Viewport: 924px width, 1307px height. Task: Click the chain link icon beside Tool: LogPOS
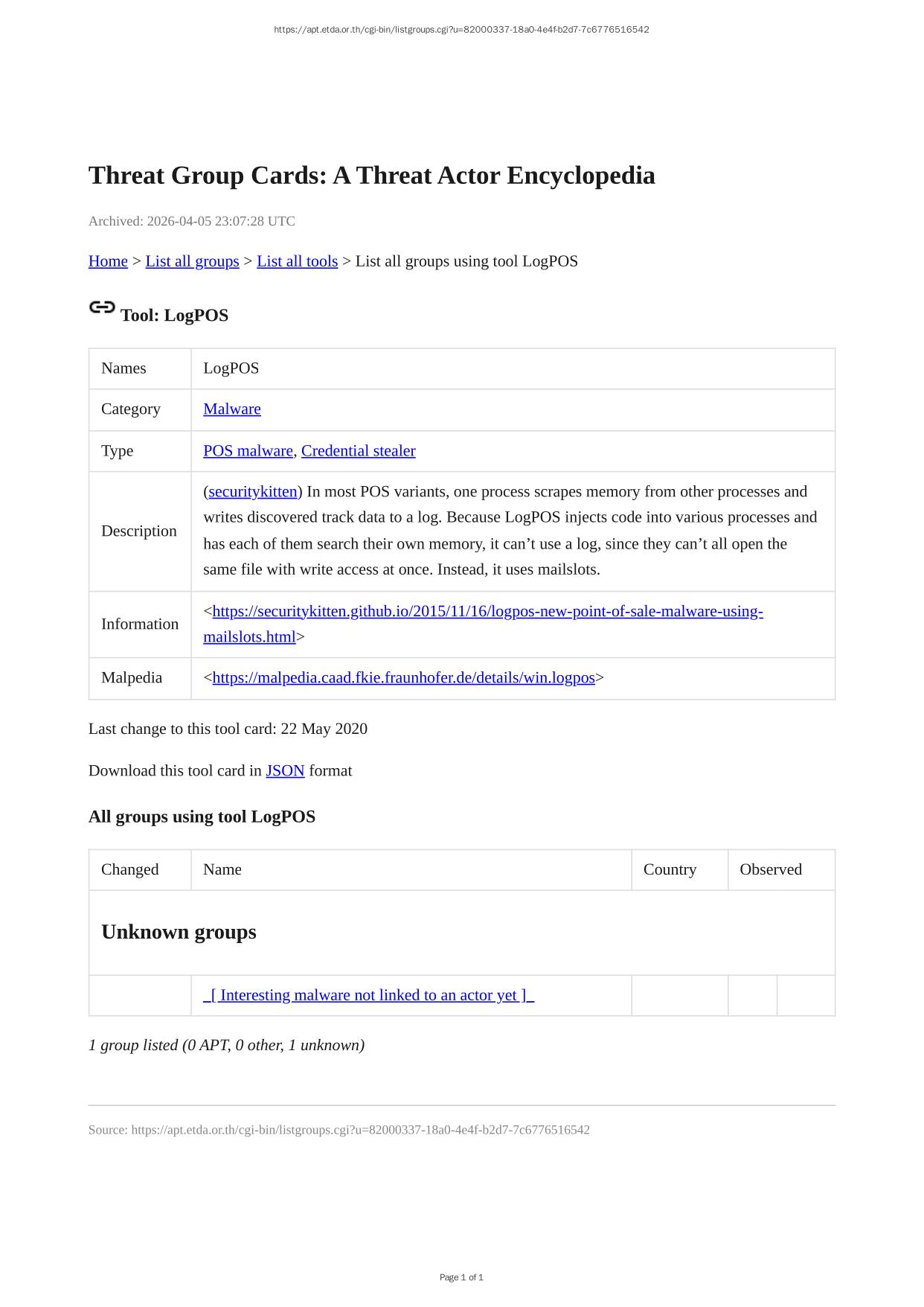102,307
